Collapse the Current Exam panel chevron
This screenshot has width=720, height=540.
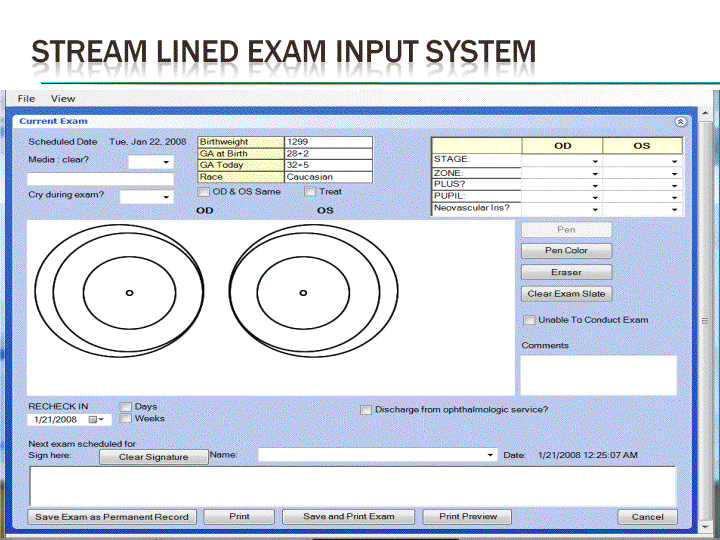point(680,121)
